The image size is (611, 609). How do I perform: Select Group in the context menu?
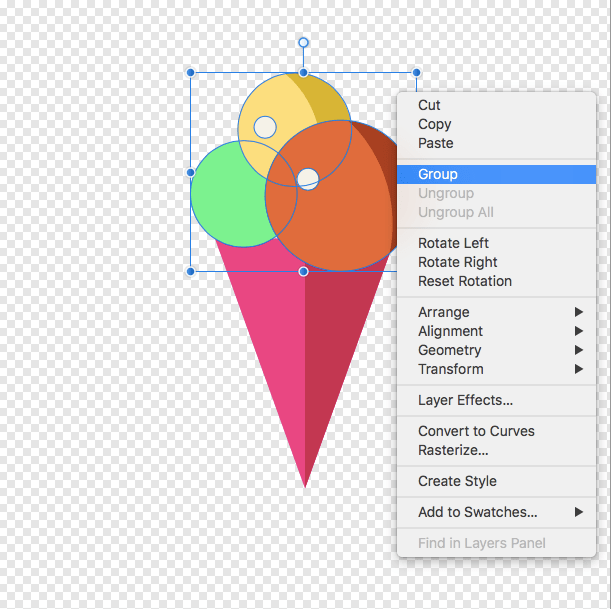pos(438,174)
